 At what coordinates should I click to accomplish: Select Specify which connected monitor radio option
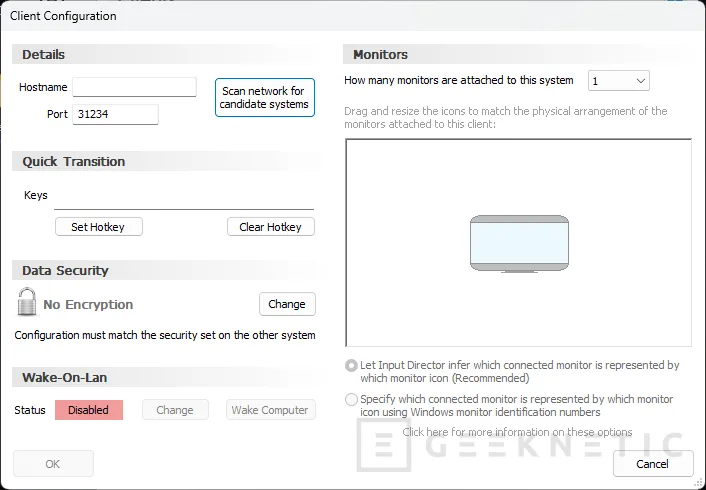click(x=351, y=399)
